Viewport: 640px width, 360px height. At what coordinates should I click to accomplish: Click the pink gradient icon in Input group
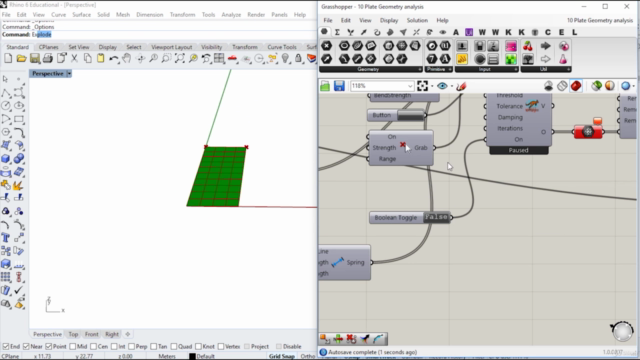pyautogui.click(x=511, y=46)
